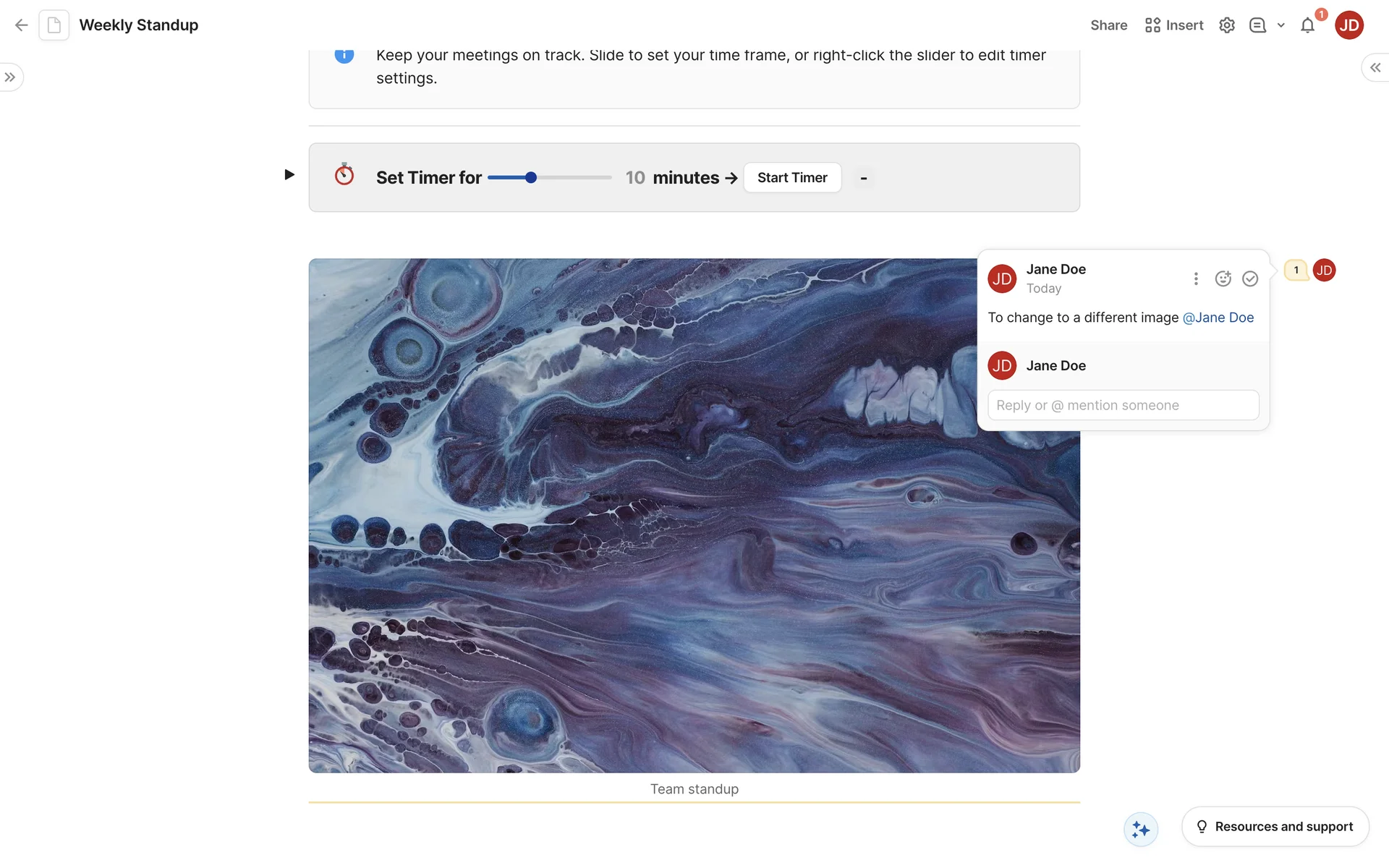This screenshot has width=1389, height=868.
Task: Add a reaction to the comment
Action: coord(1223,278)
